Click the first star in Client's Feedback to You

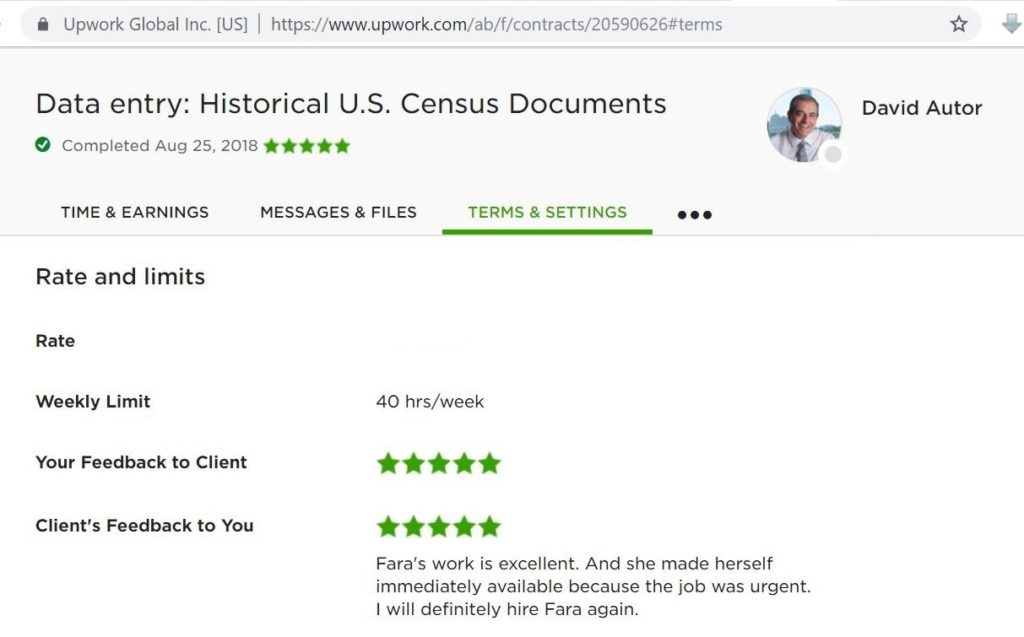coord(389,525)
